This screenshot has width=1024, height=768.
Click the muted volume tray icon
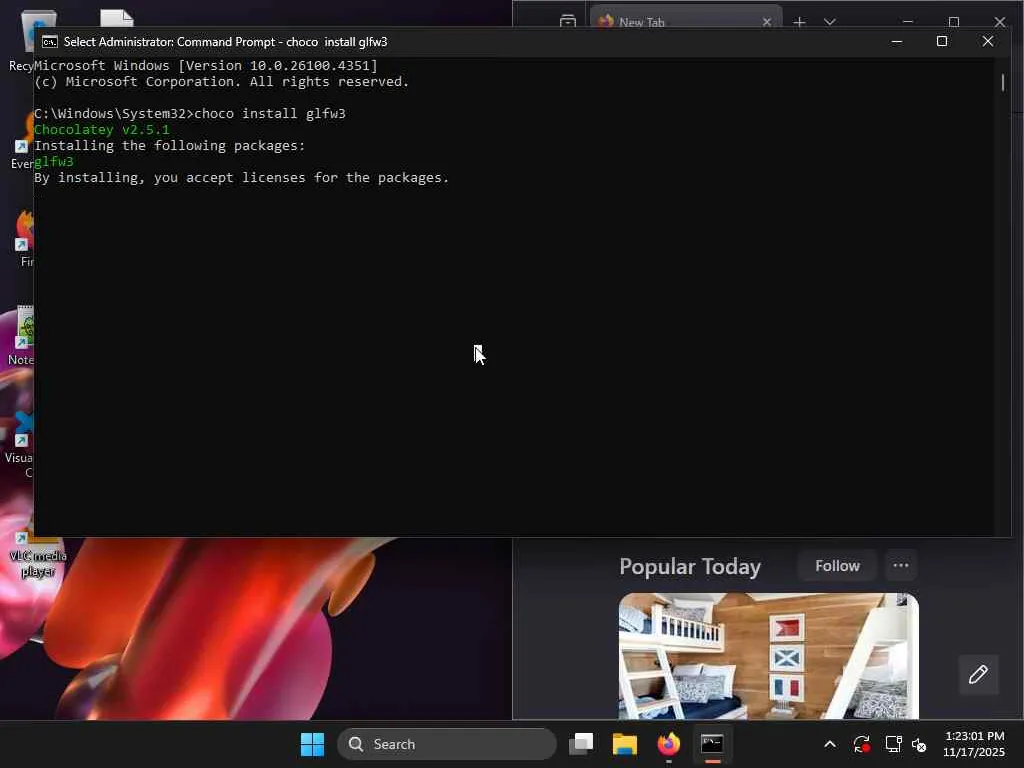pos(919,744)
